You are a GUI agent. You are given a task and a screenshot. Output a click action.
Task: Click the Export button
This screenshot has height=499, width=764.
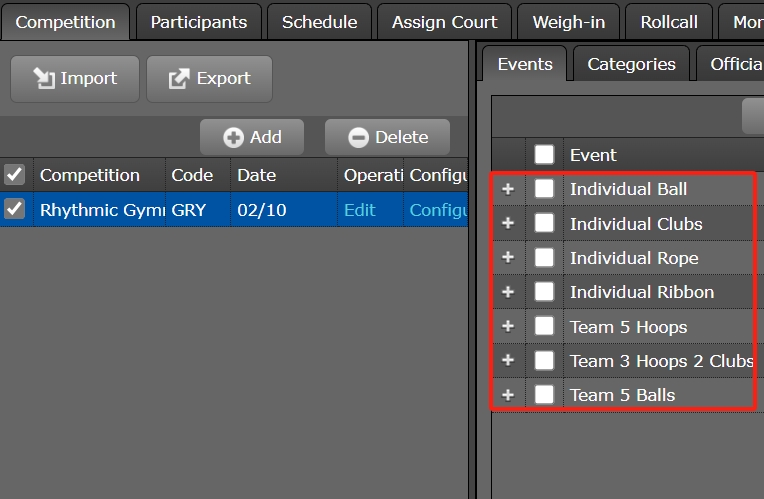click(209, 79)
